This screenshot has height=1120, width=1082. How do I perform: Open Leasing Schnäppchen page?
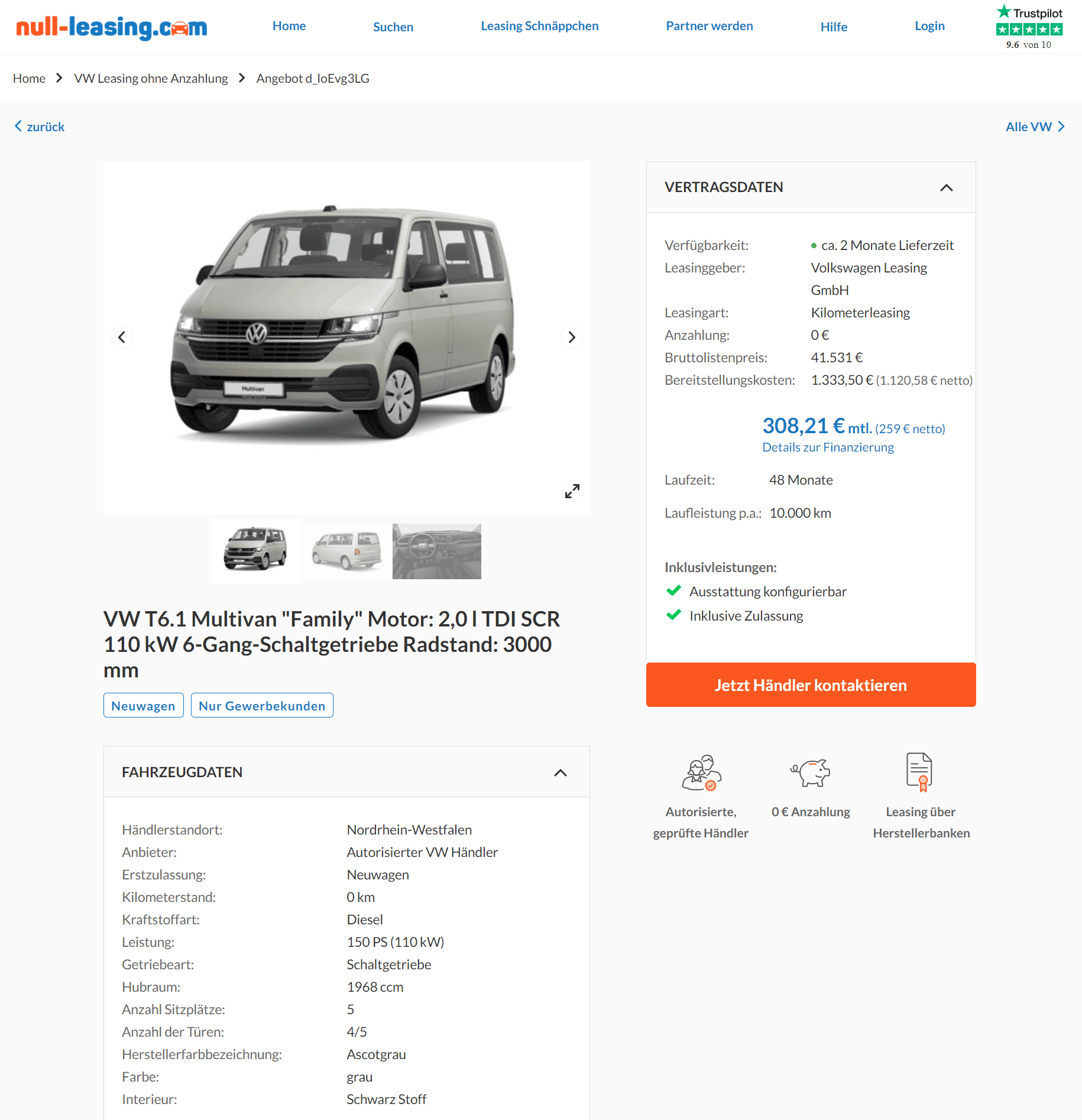coord(540,26)
